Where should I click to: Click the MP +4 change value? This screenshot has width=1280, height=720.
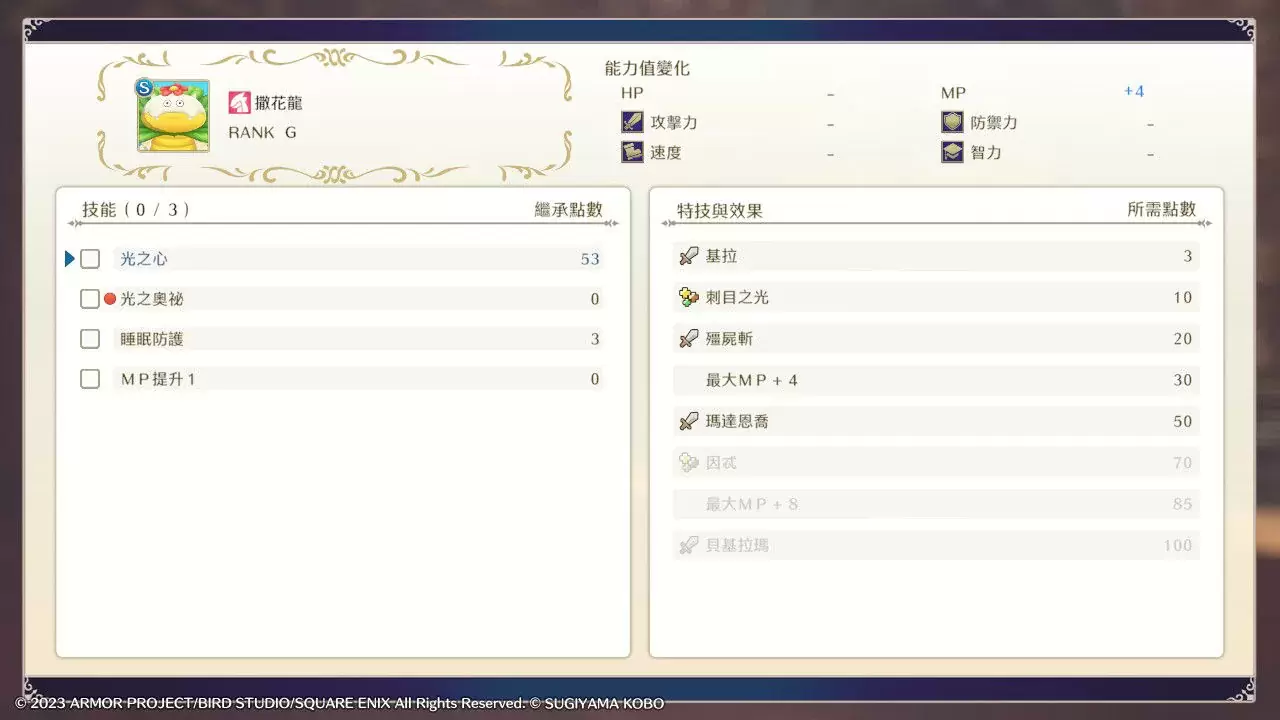(1133, 91)
